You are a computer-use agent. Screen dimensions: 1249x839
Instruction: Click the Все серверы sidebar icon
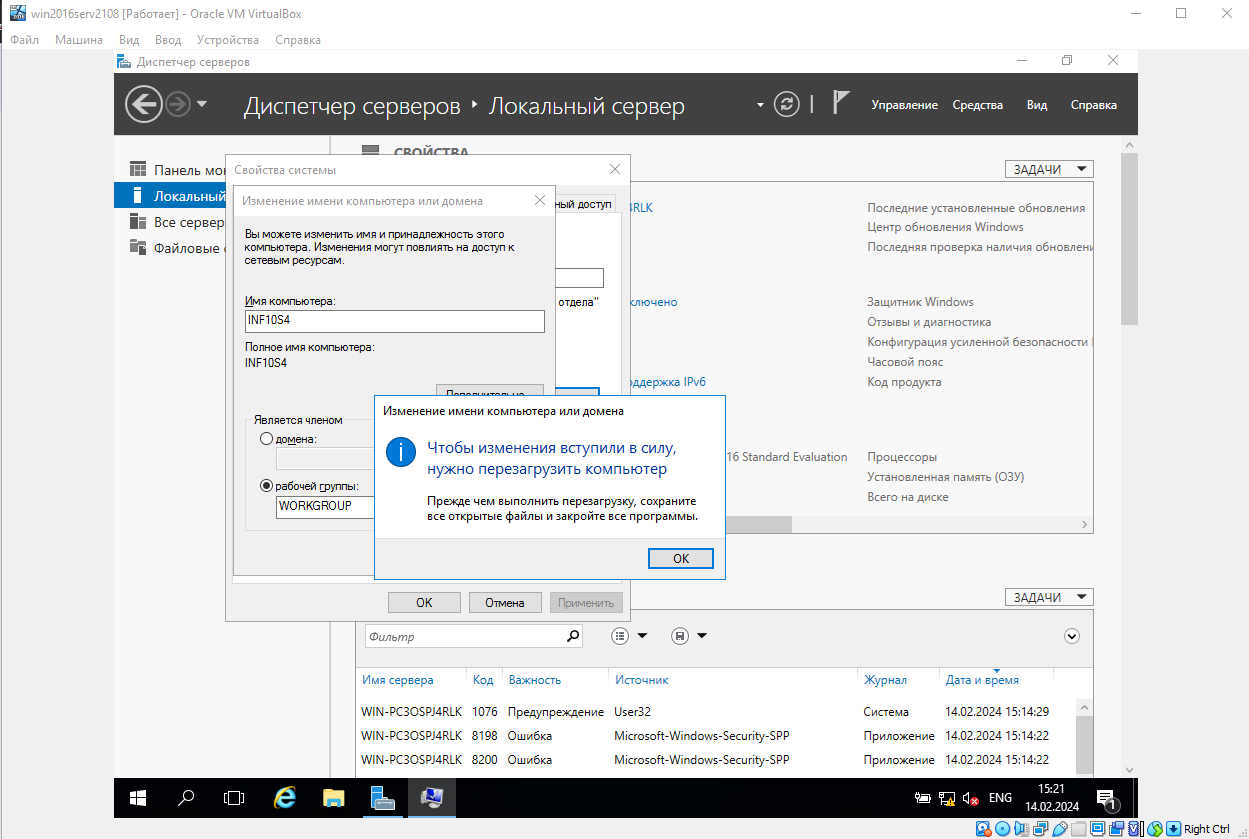click(138, 221)
